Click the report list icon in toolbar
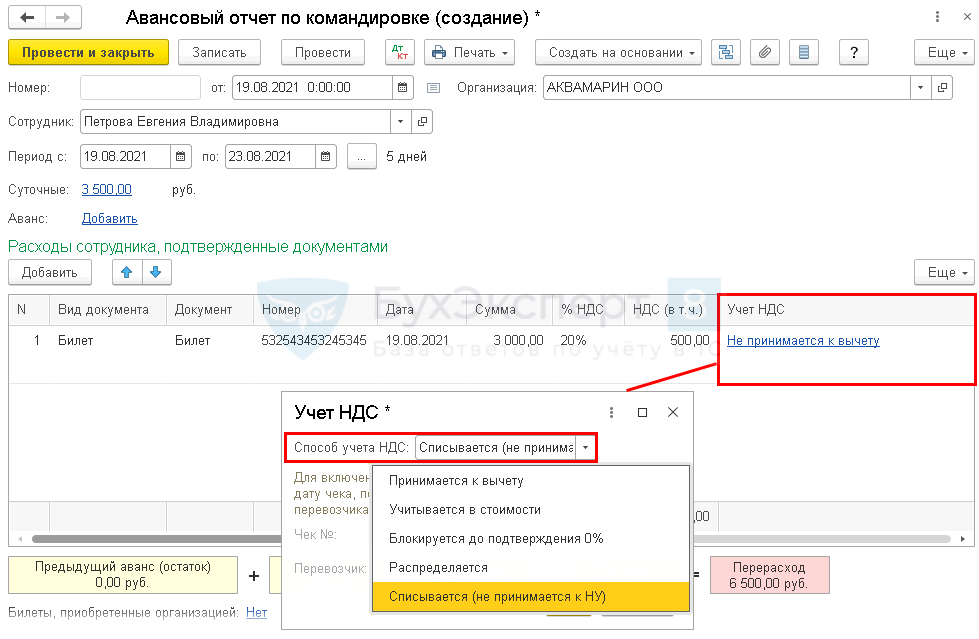Image resolution: width=979 pixels, height=639 pixels. tap(804, 52)
